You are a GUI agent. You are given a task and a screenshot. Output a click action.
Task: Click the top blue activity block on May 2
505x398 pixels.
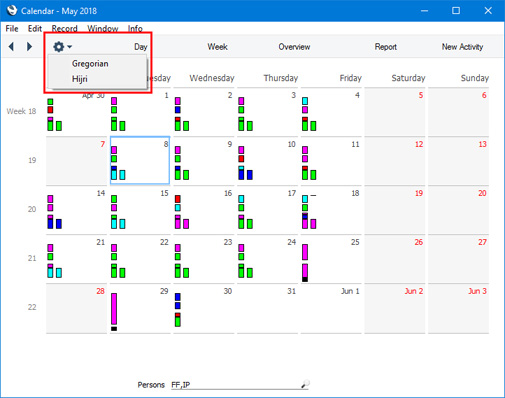tap(178, 110)
